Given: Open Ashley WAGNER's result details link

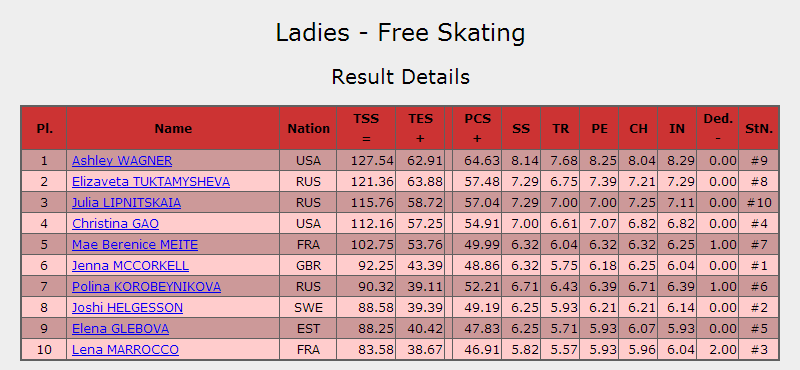Looking at the screenshot, I should click(122, 161).
